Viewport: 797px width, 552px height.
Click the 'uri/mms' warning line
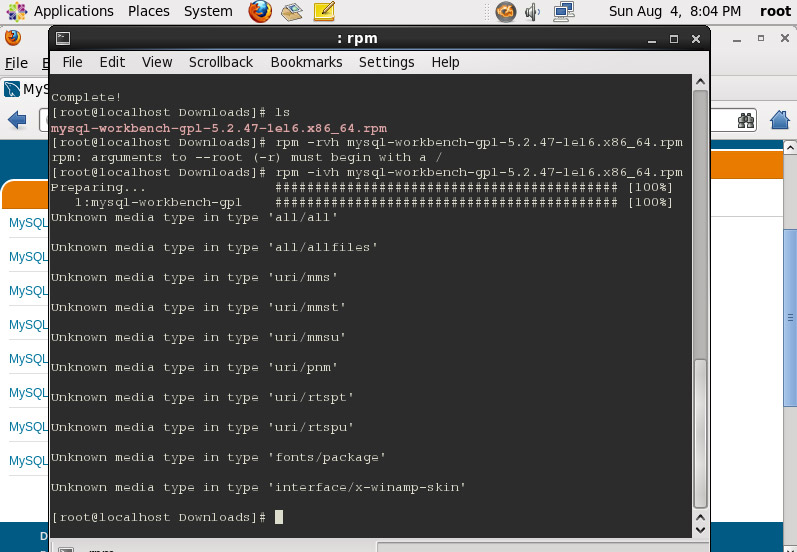pos(194,278)
